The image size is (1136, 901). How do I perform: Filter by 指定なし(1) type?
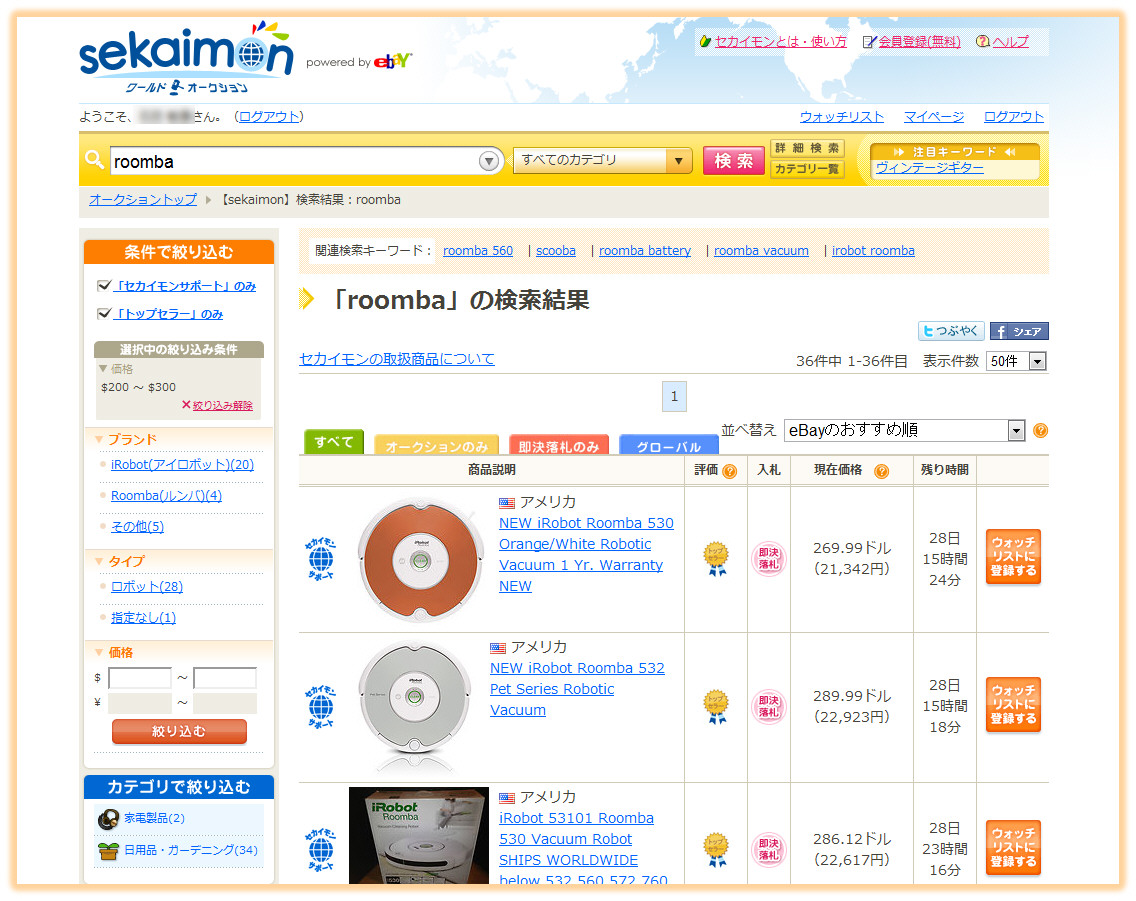pos(143,618)
